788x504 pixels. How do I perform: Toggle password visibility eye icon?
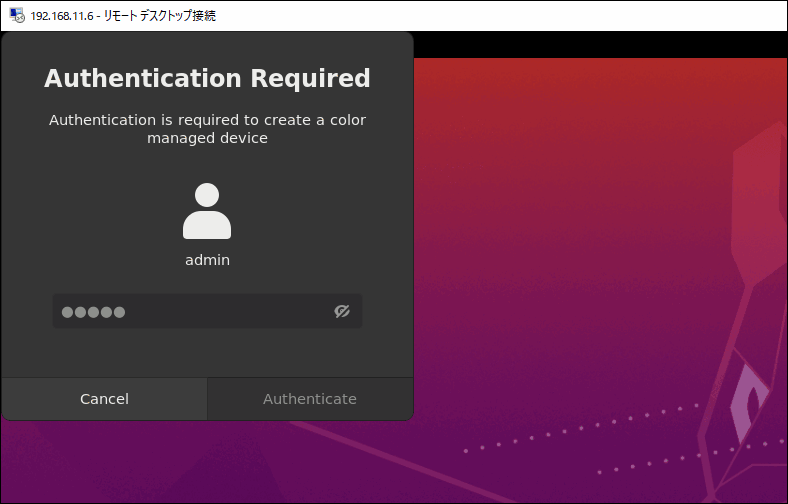(x=342, y=312)
